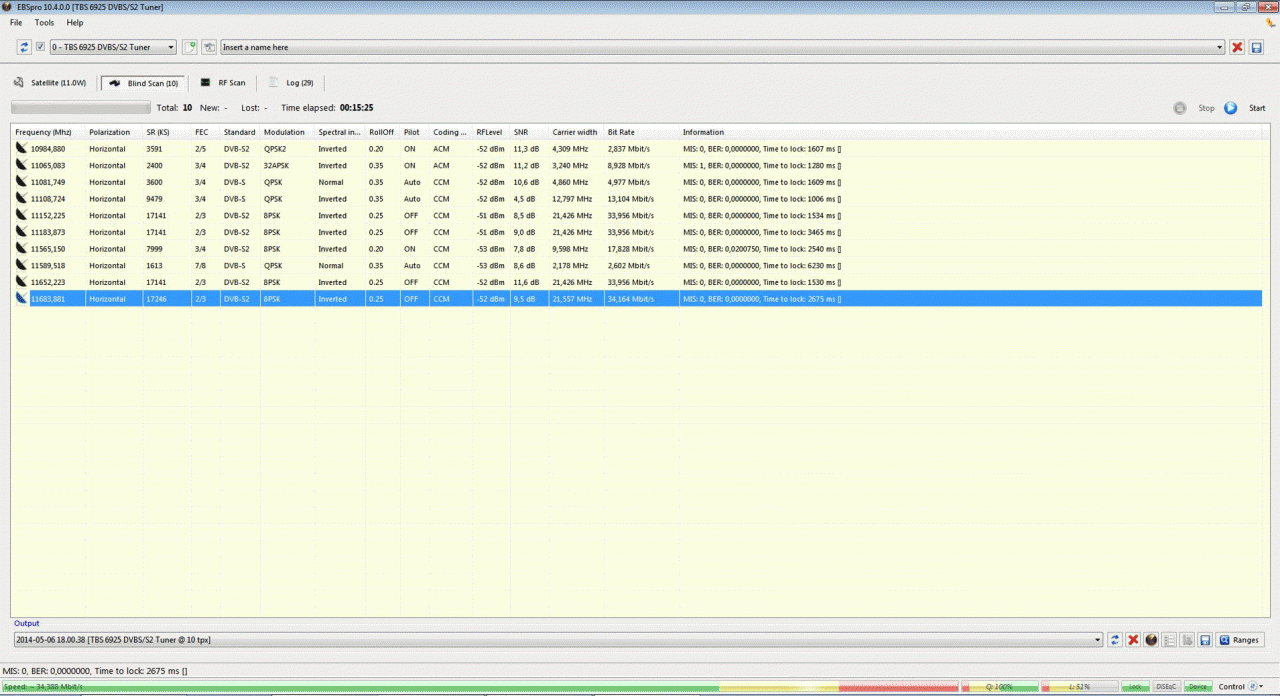This screenshot has width=1280, height=696.
Task: Open the Tools menu
Action: (x=44, y=22)
